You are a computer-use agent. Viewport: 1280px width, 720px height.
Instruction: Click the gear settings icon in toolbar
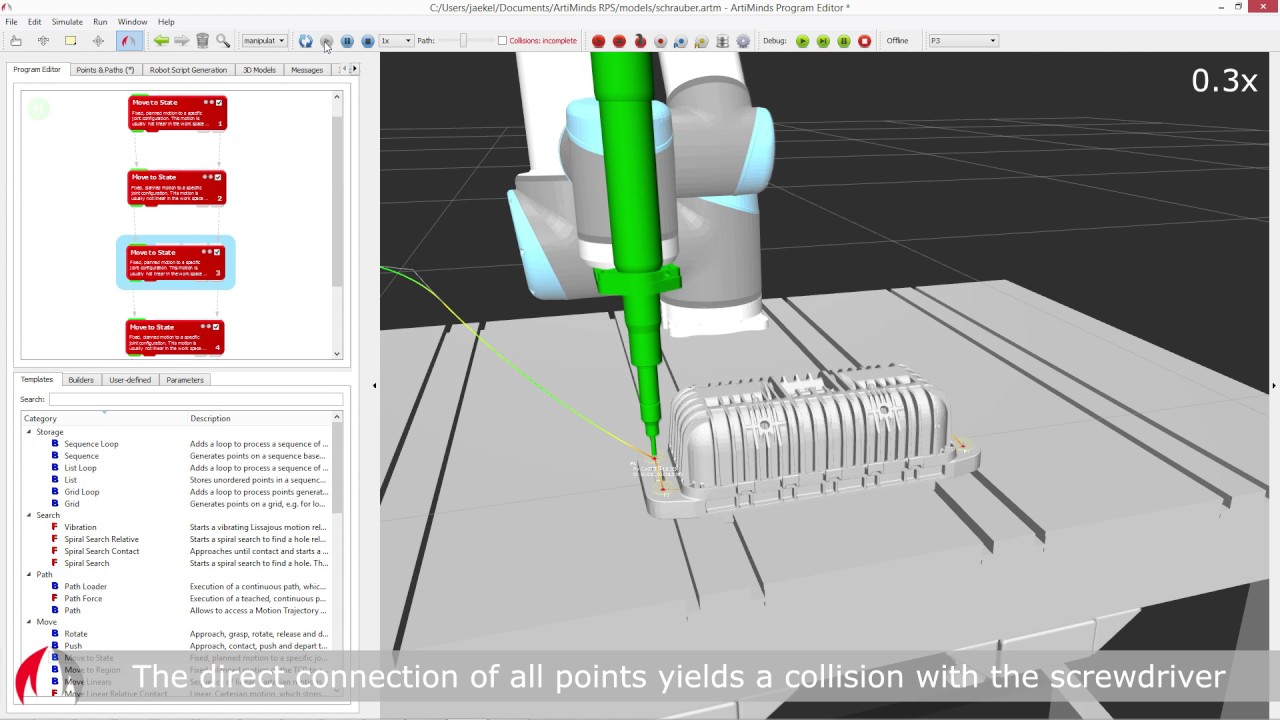[743, 41]
